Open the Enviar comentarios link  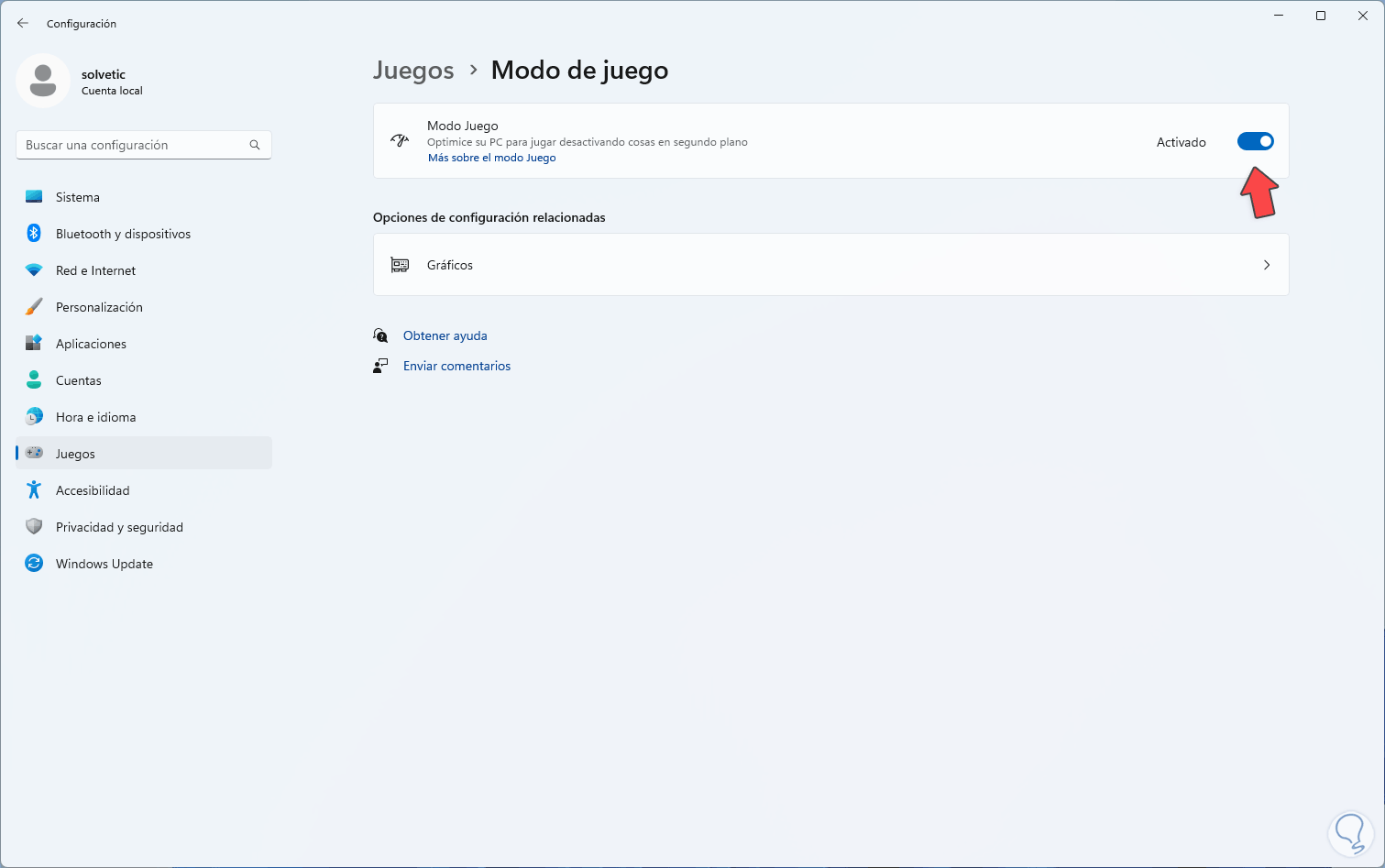point(456,366)
